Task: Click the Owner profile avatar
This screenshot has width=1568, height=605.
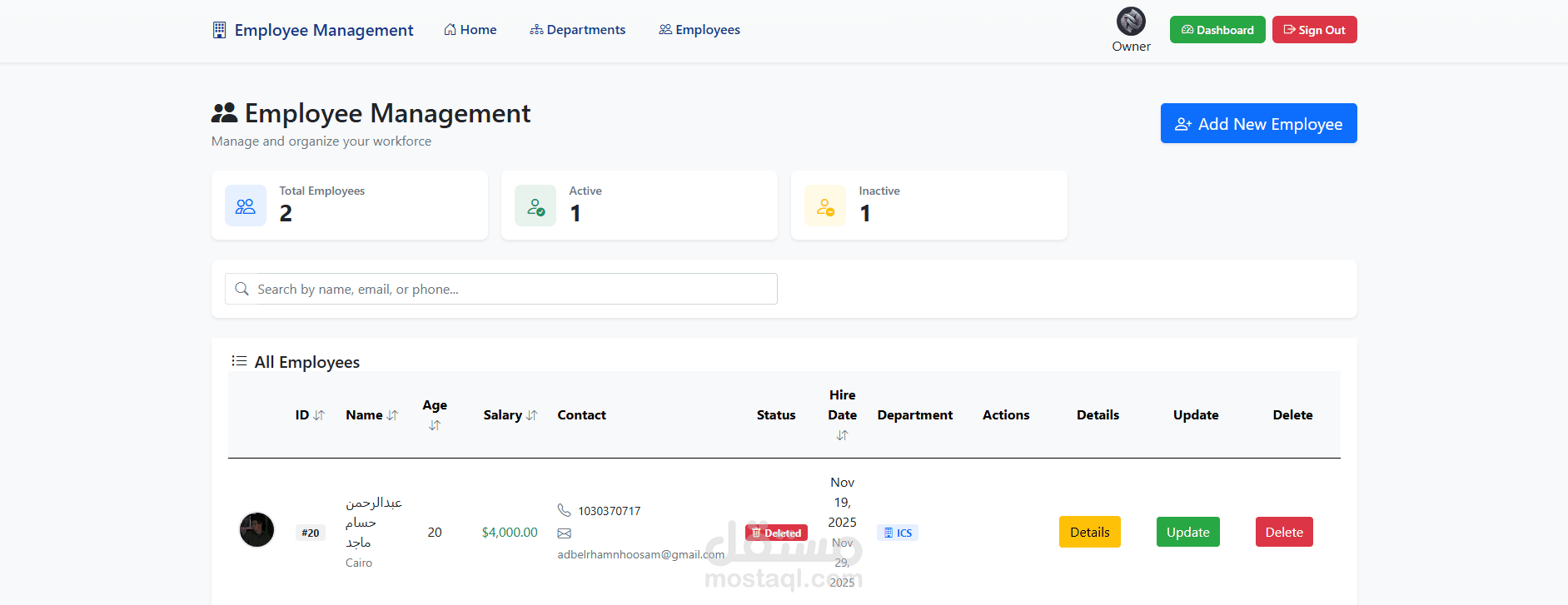Action: pos(1131,21)
